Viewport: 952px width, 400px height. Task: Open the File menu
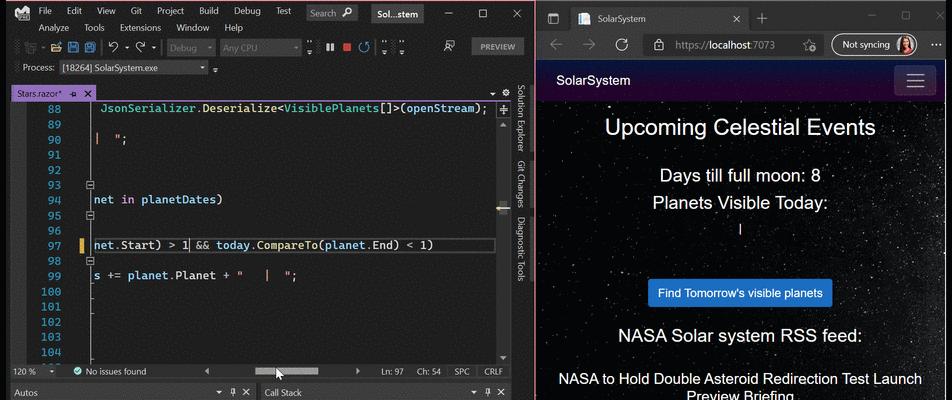(x=45, y=11)
